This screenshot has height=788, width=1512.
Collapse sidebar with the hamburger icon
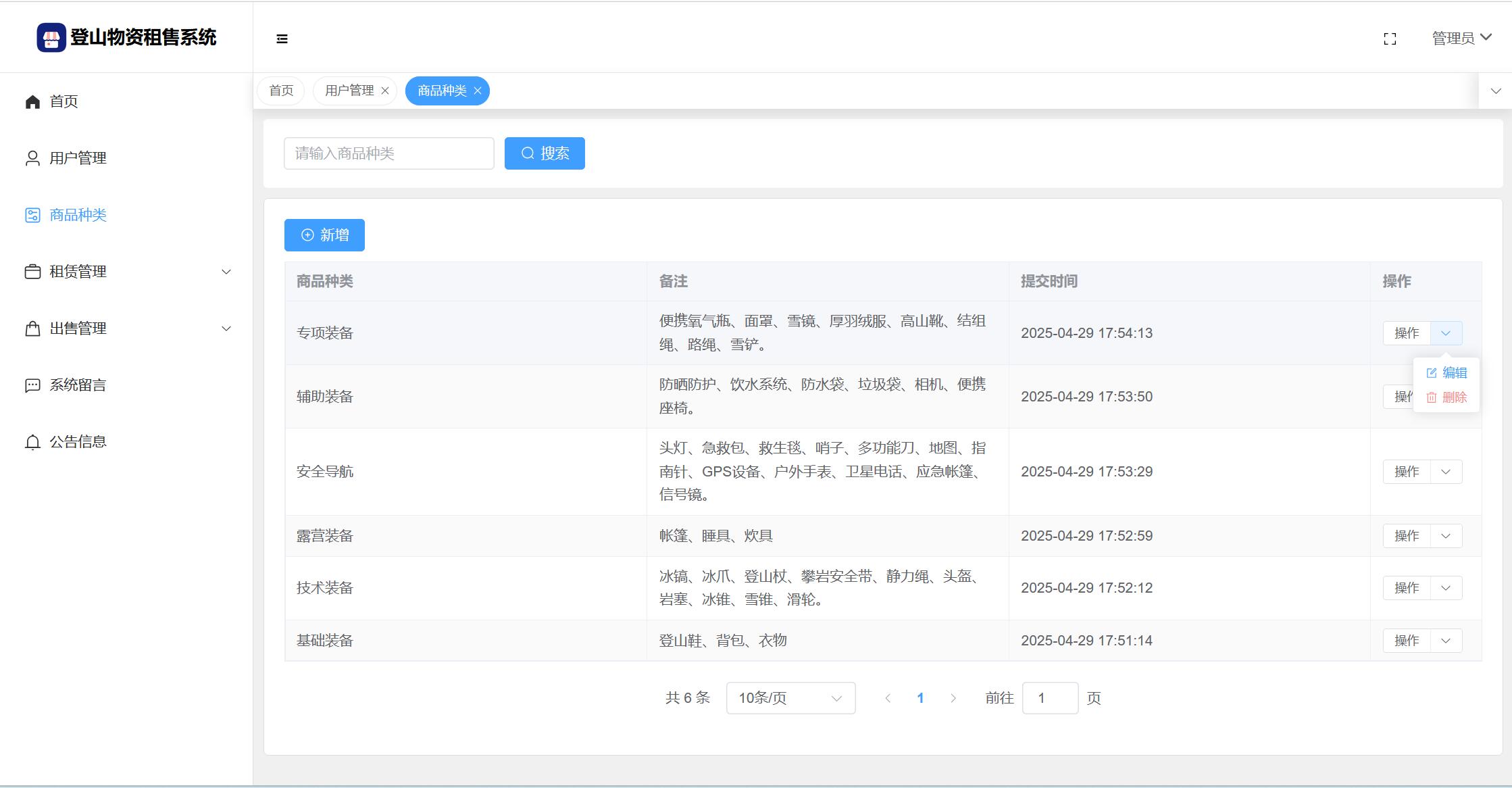coord(282,39)
